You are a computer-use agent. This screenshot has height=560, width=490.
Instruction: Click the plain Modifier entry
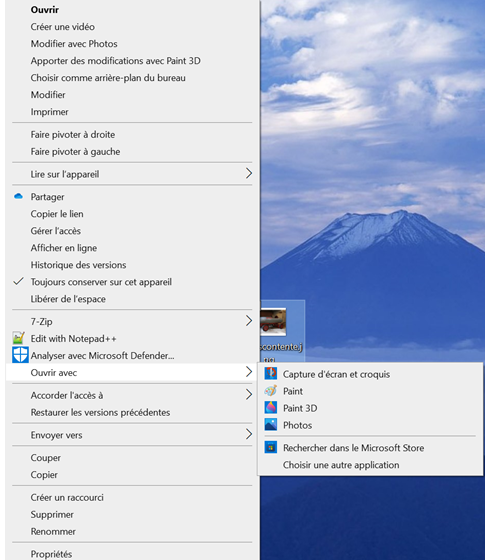132,95
